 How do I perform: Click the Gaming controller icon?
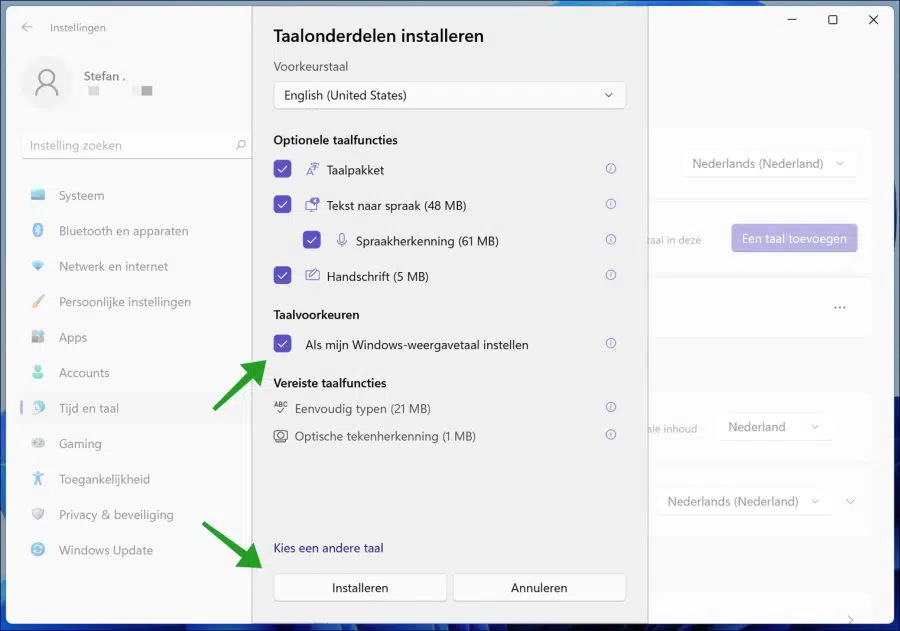point(38,444)
